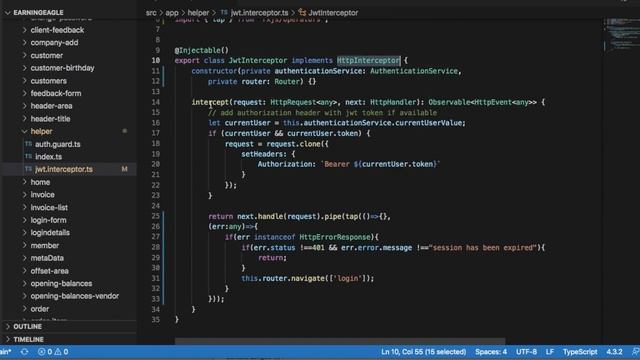Change end of line sequence LF
Viewport: 640px width, 360px height.
click(550, 352)
